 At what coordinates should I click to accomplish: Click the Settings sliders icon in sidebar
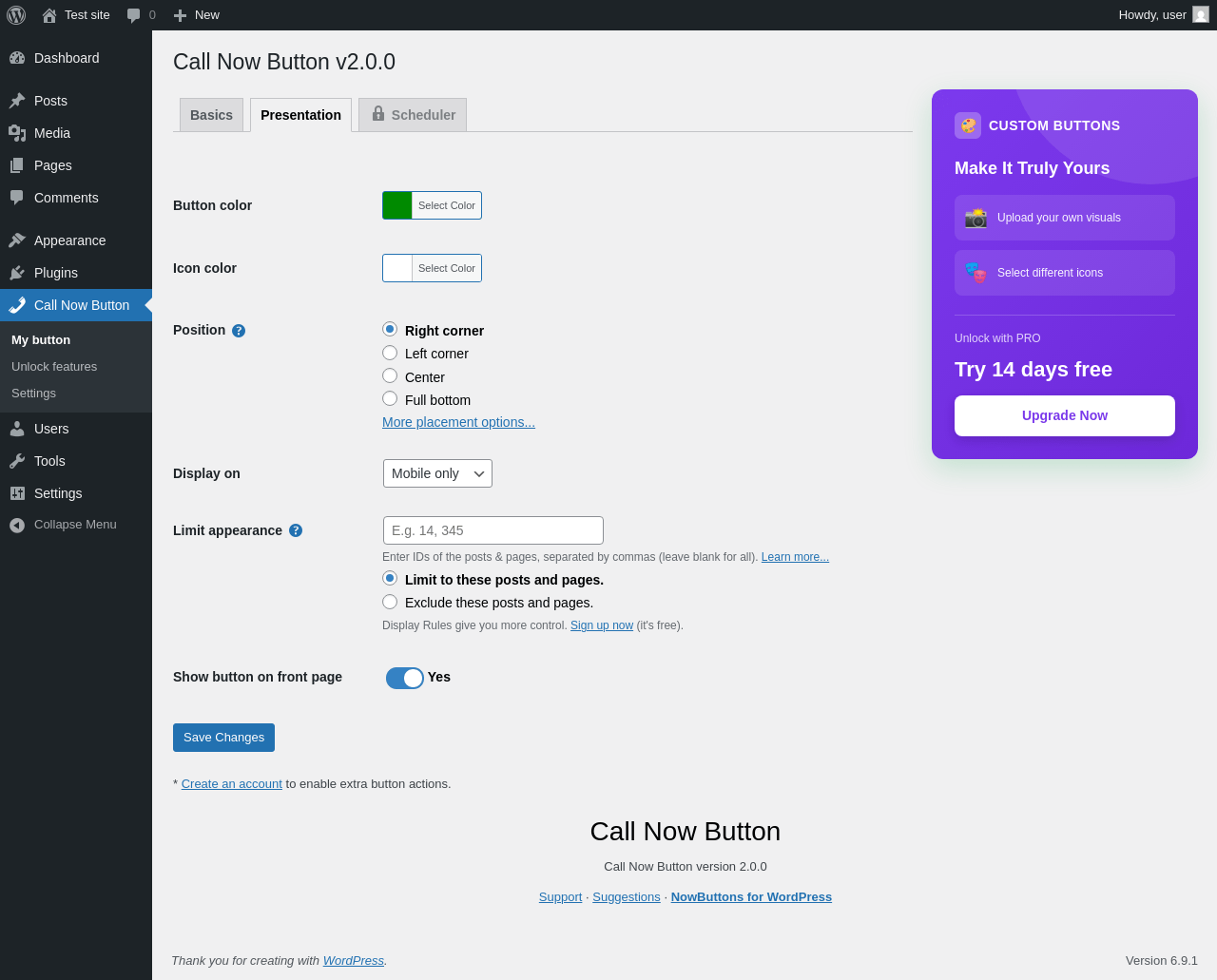point(17,493)
